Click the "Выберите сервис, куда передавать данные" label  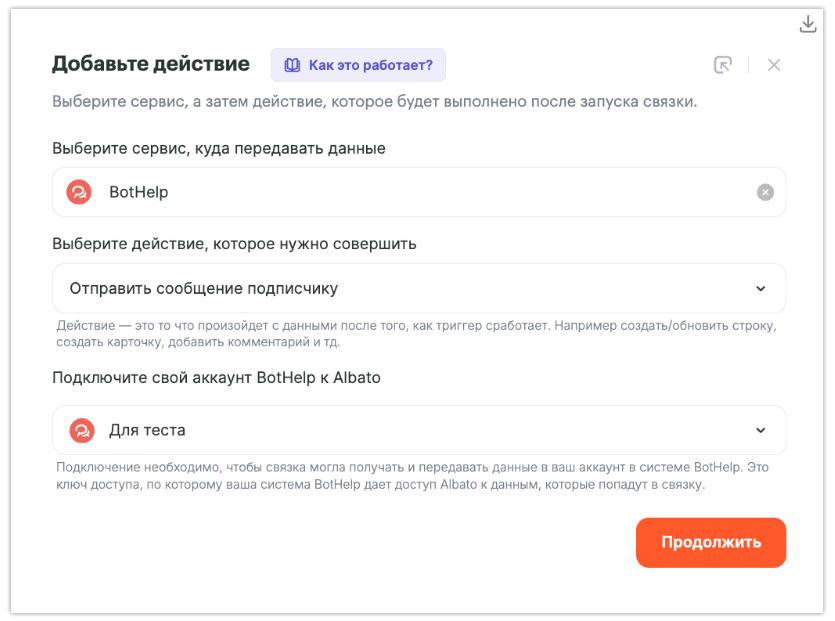coord(219,148)
